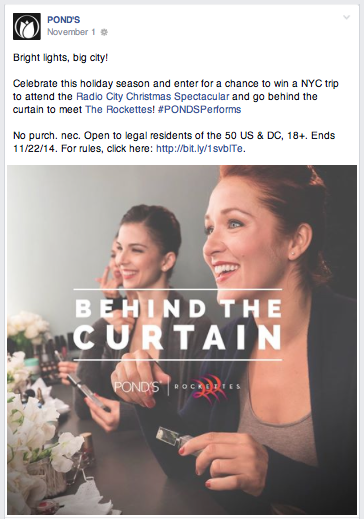Click the CURTAIN headline word
The height and width of the screenshot is (519, 364).
(178, 337)
